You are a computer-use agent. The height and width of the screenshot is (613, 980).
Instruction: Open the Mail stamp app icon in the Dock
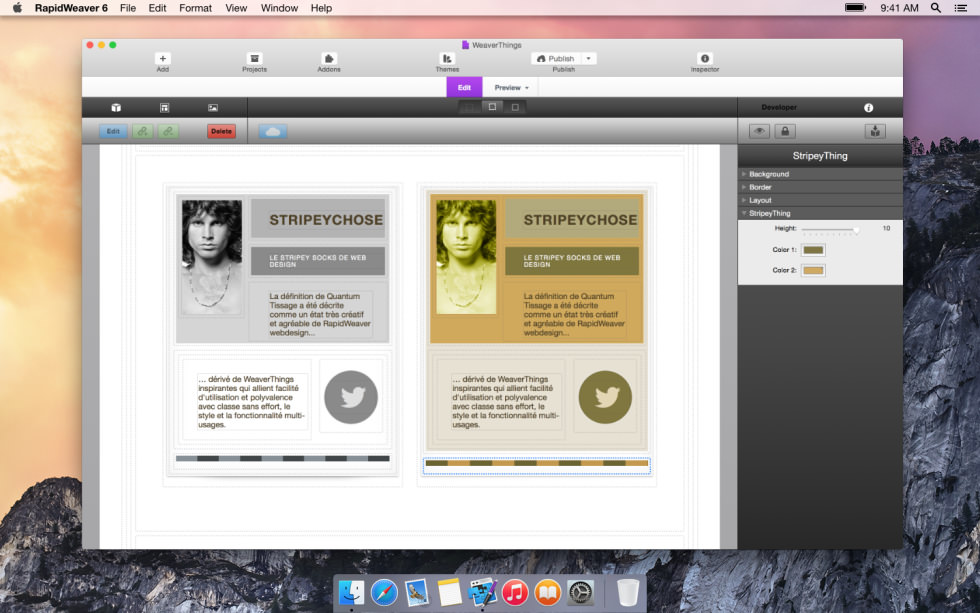tap(416, 592)
